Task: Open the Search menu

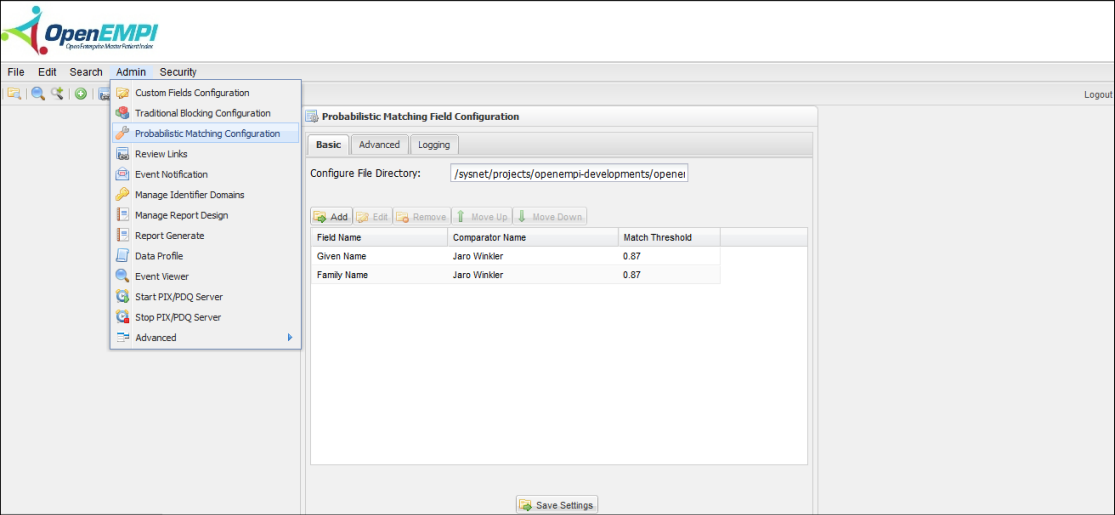Action: coord(86,72)
